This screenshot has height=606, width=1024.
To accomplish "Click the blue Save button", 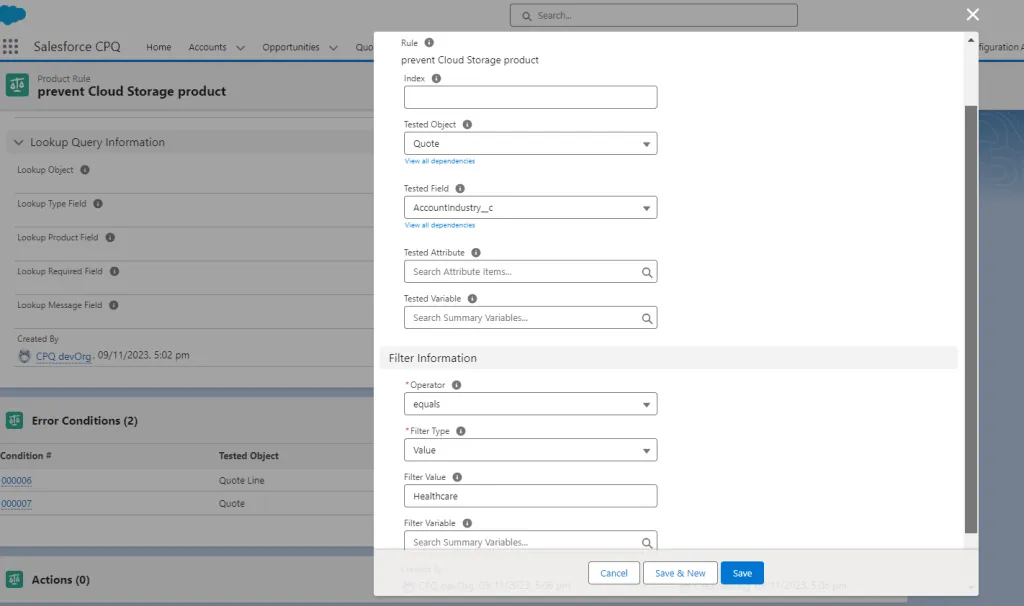I will tap(742, 573).
